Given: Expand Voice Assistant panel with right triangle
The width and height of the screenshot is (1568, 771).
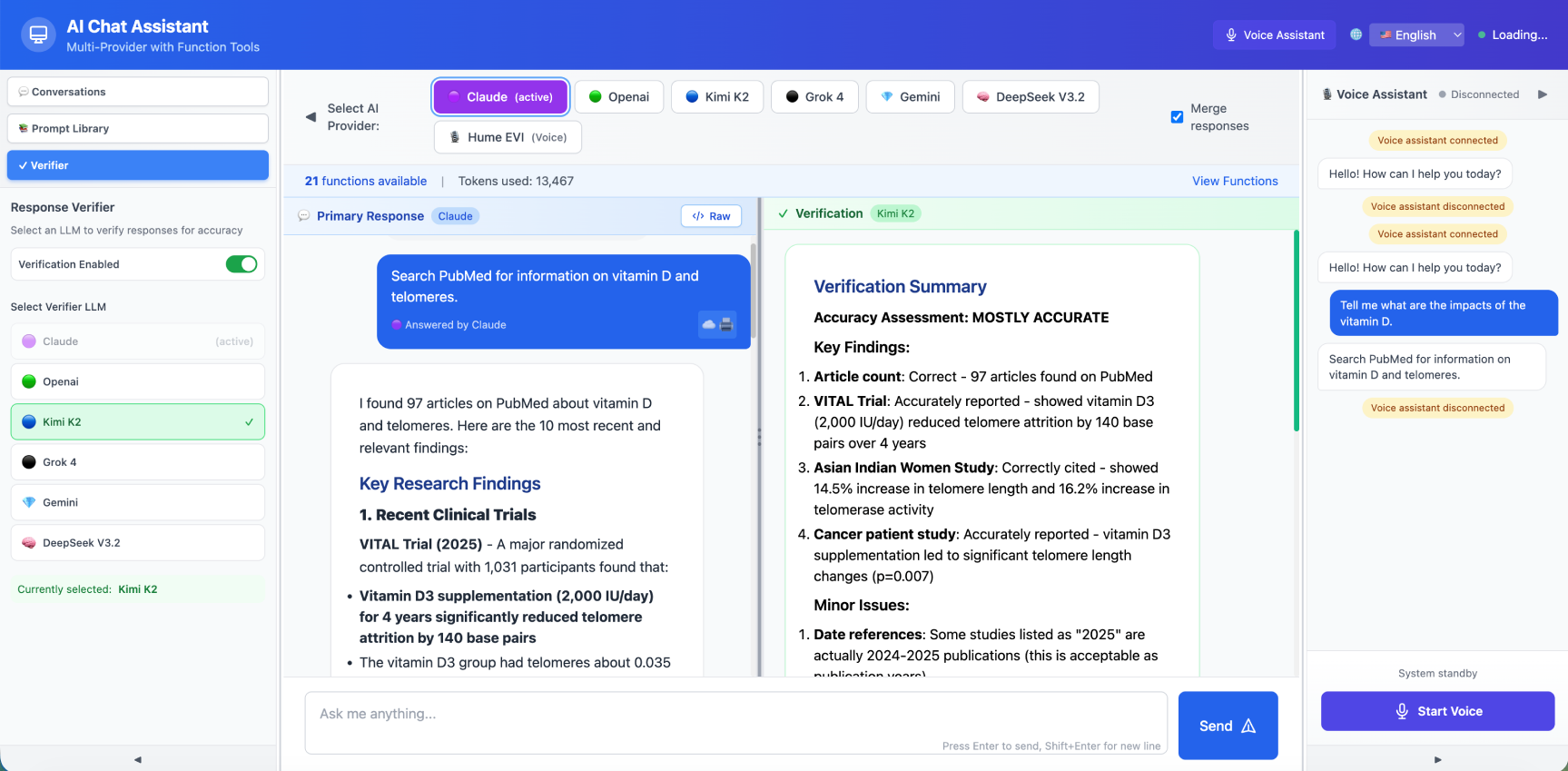Looking at the screenshot, I should (x=1542, y=94).
